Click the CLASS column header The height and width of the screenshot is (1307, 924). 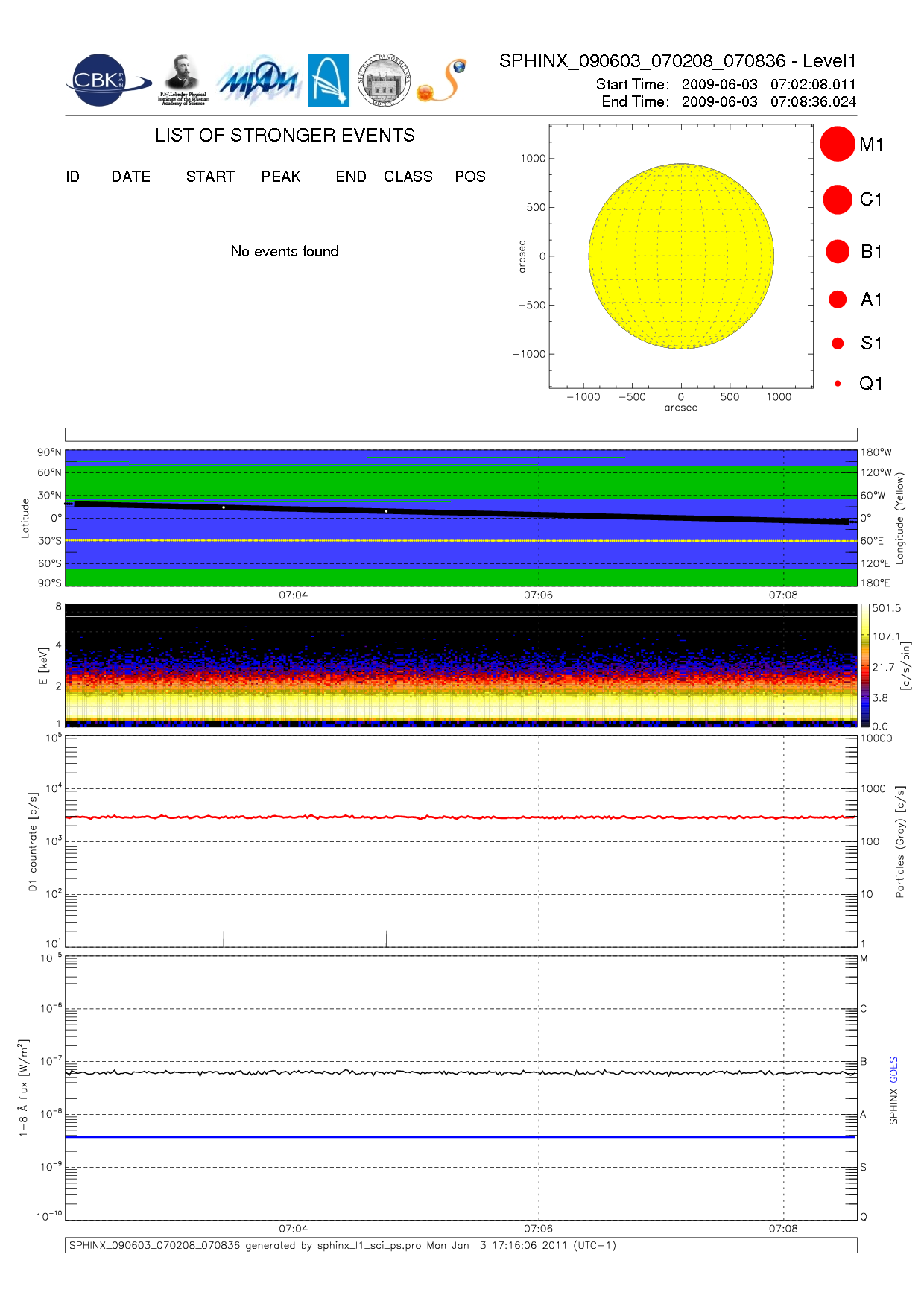point(408,177)
